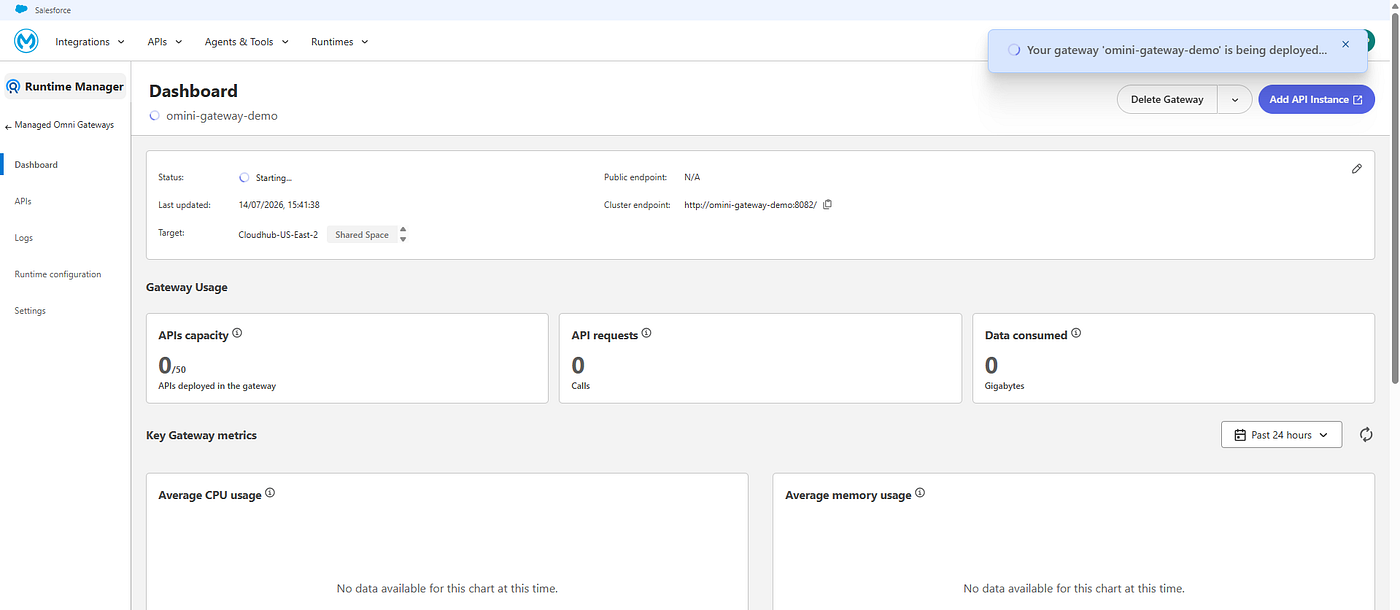Click the Add API Instance button

click(x=1316, y=100)
